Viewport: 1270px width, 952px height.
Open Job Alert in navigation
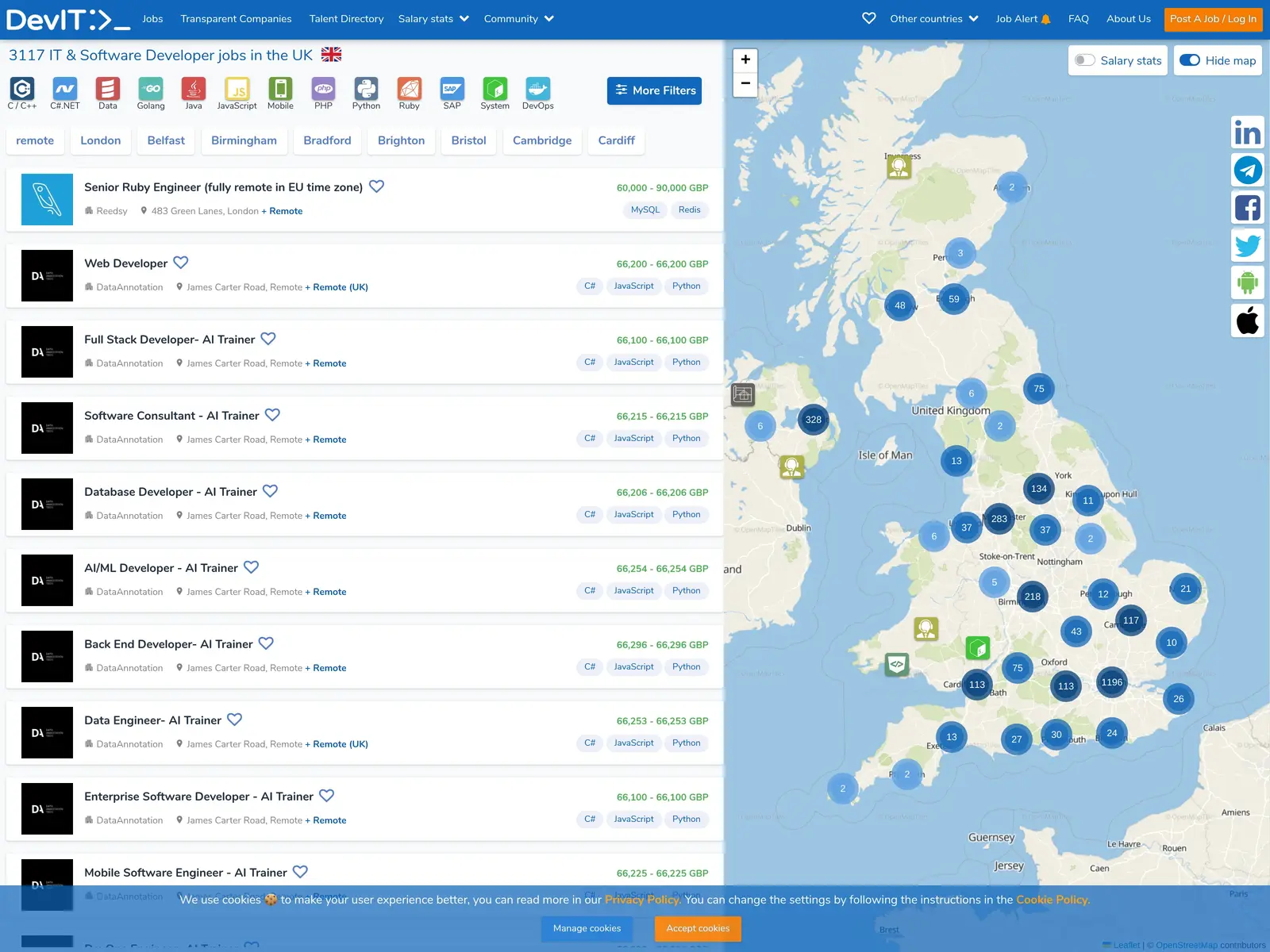pos(1023,18)
